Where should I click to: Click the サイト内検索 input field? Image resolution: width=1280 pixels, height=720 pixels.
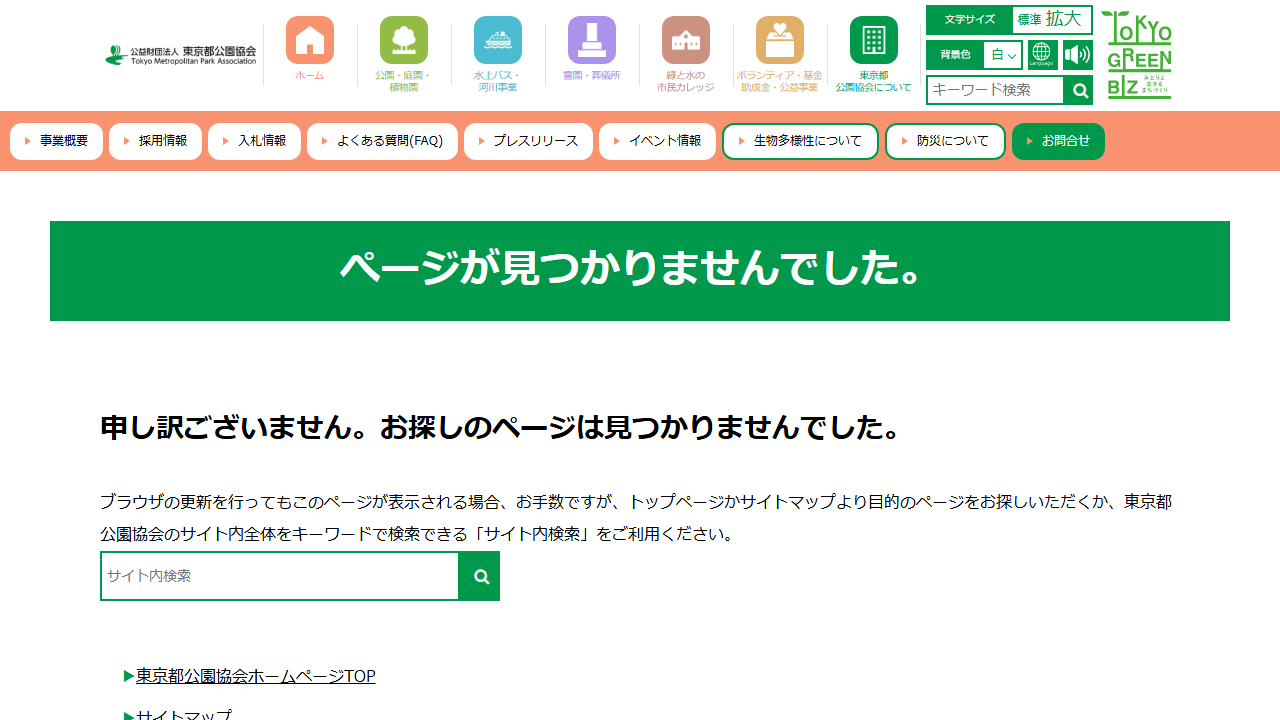280,576
